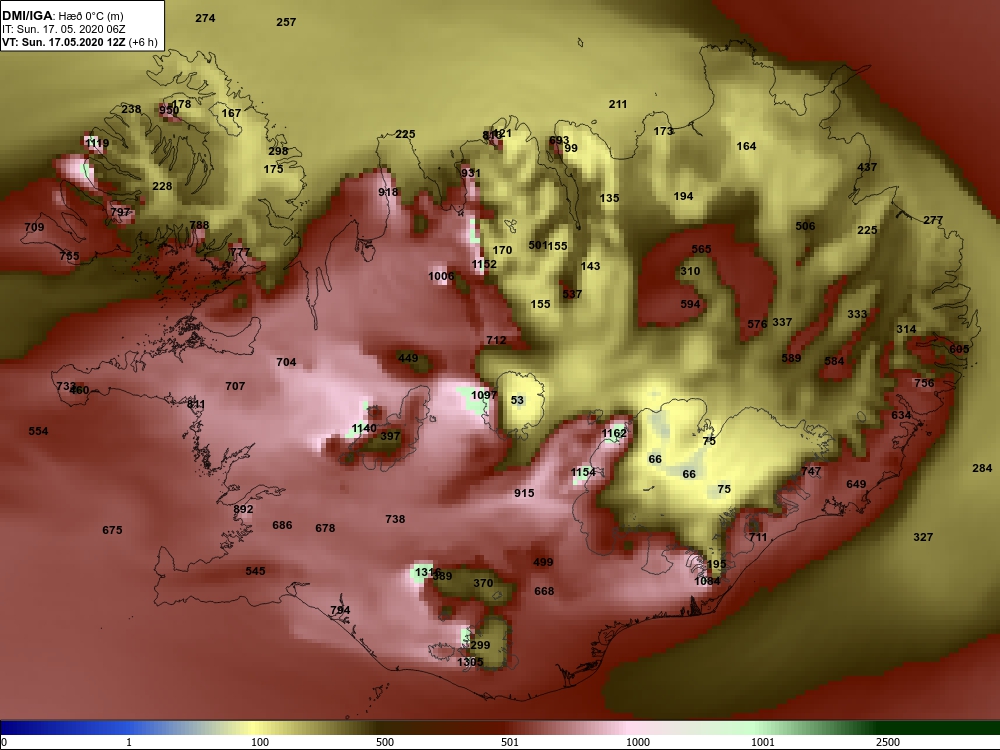Click map value '327'
Image resolution: width=1000 pixels, height=750 pixels.
coord(923,538)
